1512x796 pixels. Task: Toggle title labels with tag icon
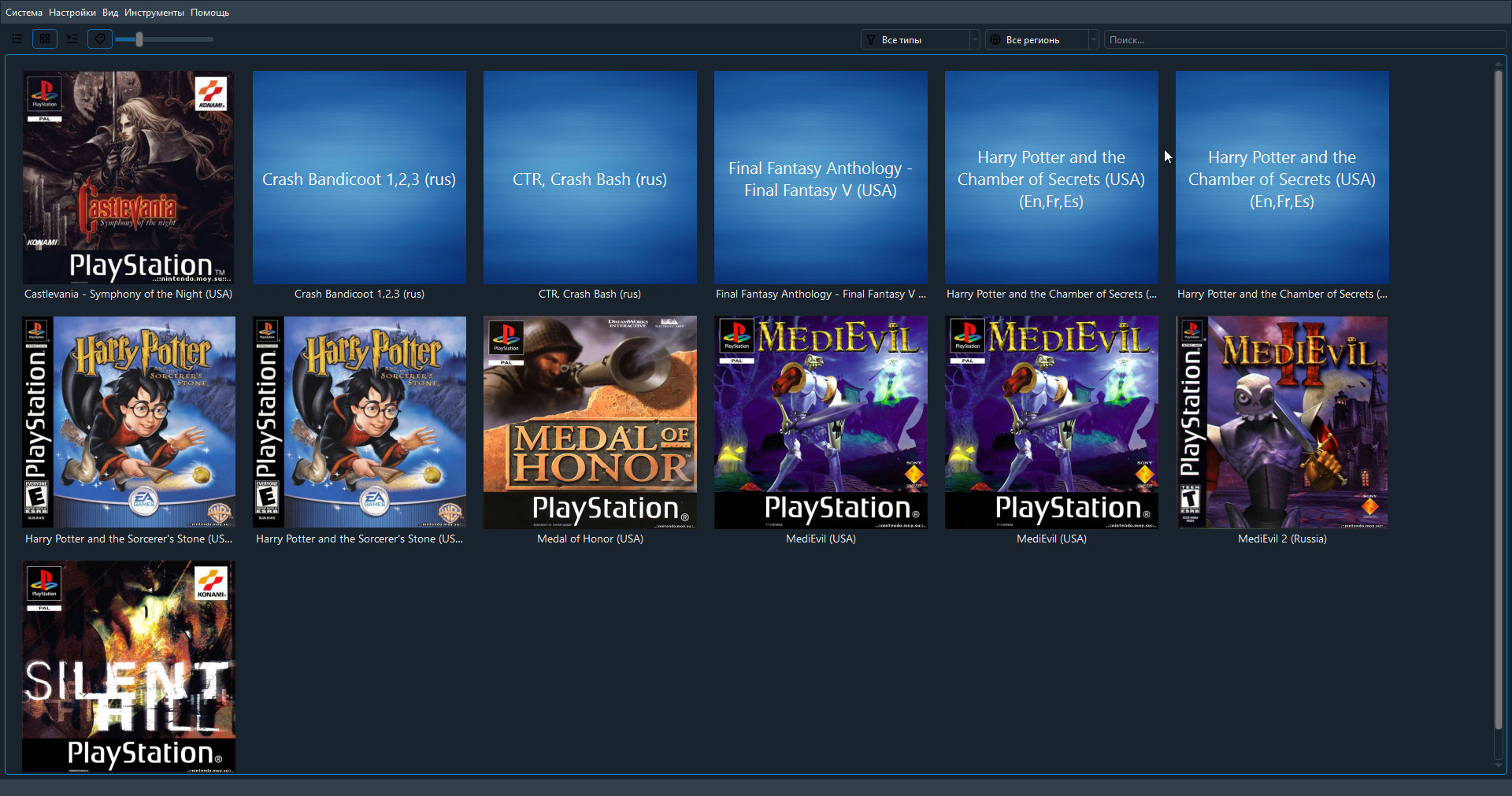100,39
